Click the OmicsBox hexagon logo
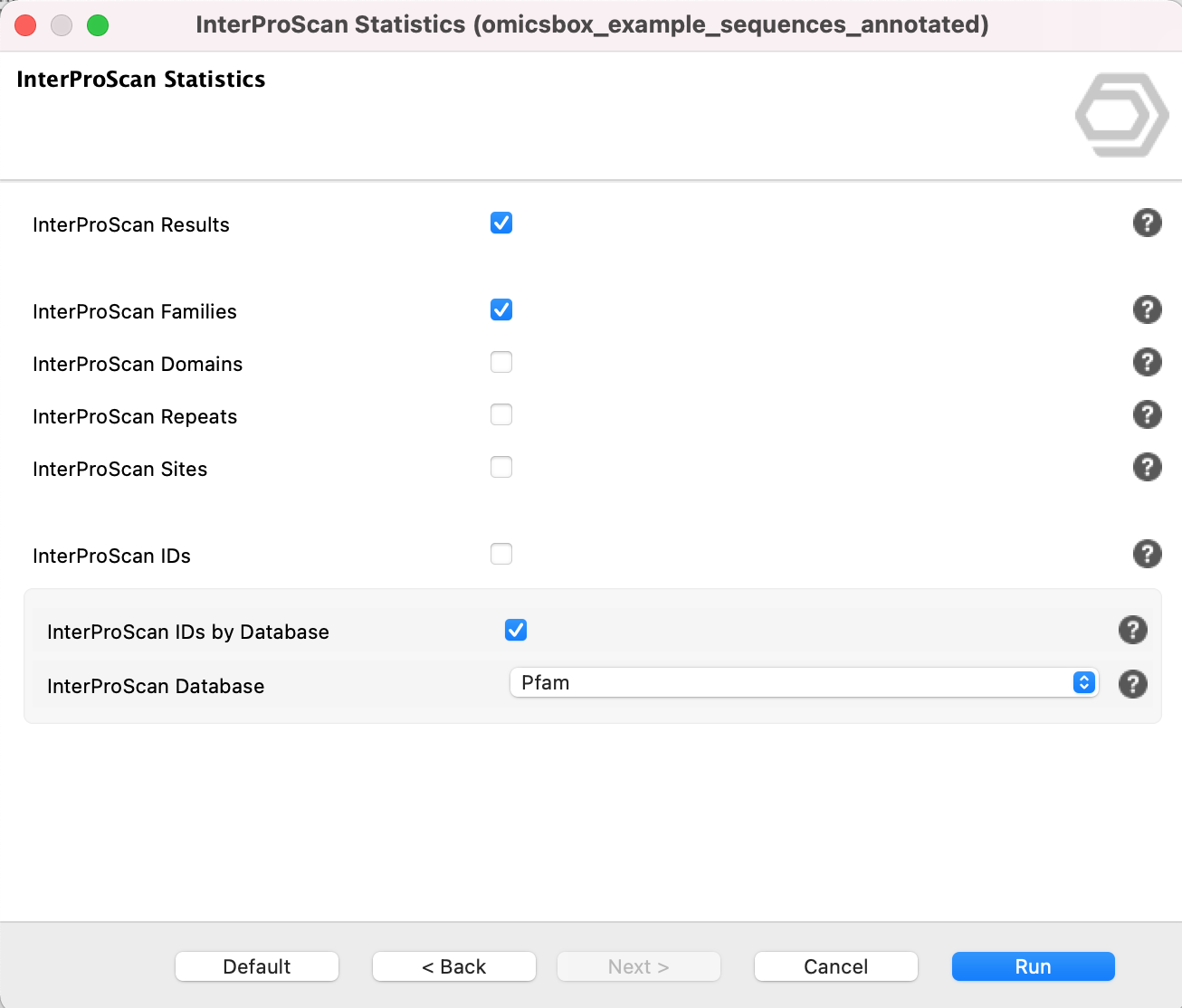Screen dimensions: 1182x1008 tap(1121, 115)
